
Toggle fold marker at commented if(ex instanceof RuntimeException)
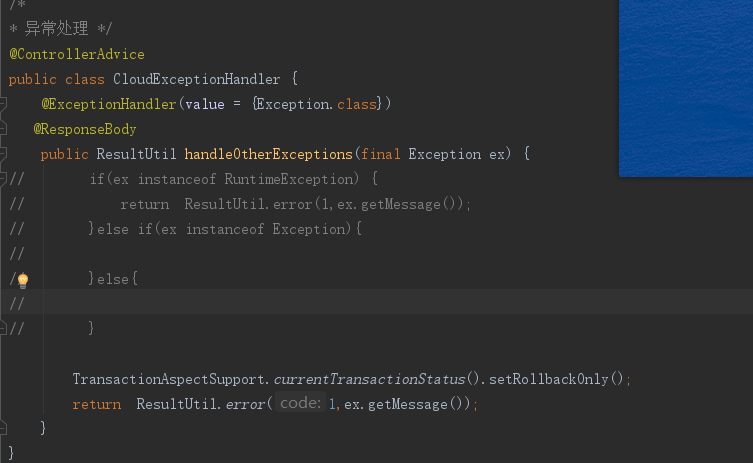[3, 179]
